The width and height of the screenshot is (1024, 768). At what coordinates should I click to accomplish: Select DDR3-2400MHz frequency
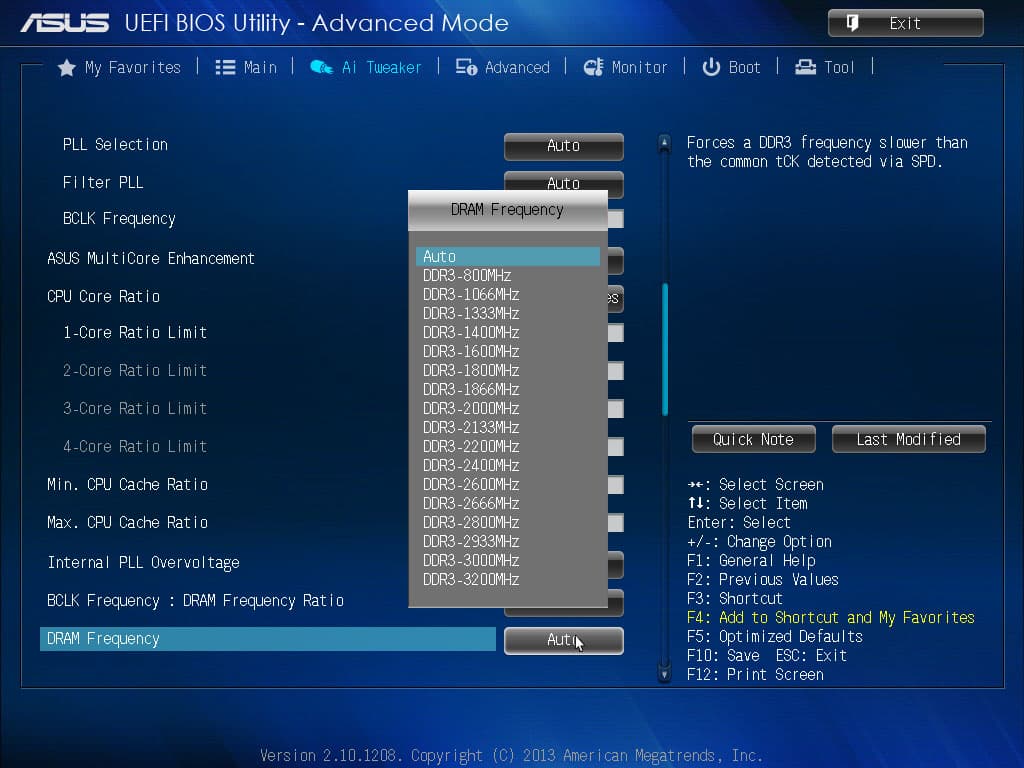(507, 465)
